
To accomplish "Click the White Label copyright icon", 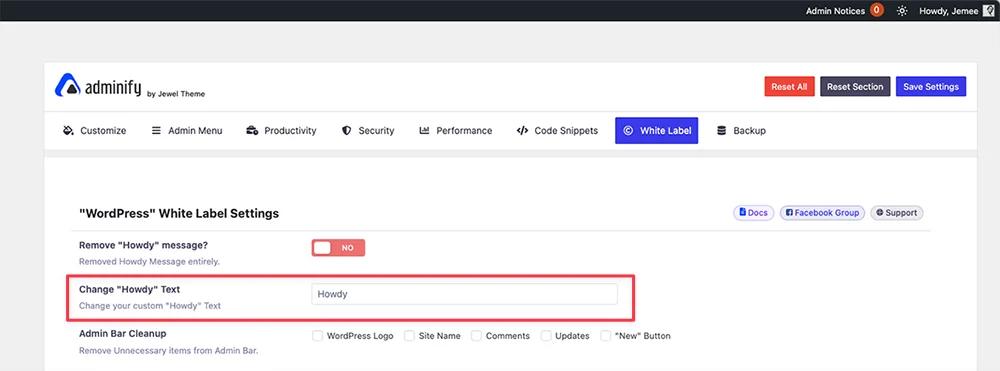I will pyautogui.click(x=628, y=131).
